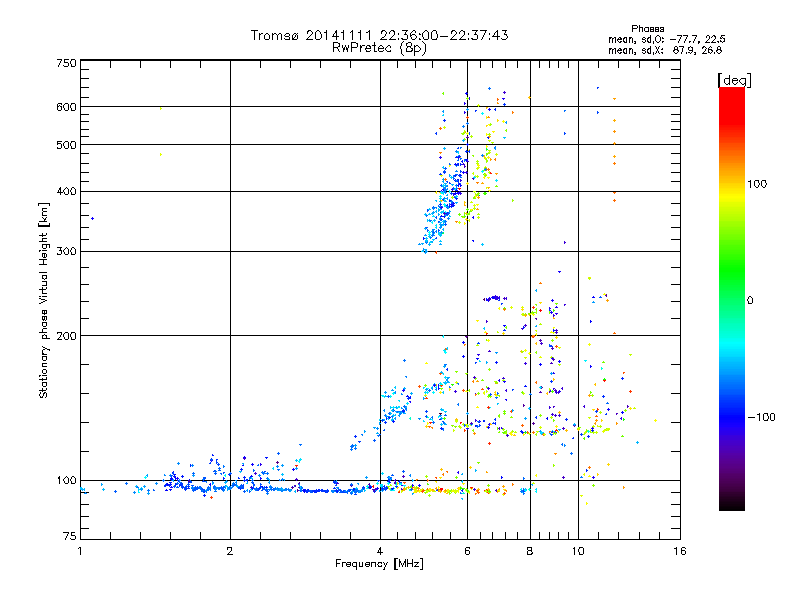
Task: Click the "RwPretec (8p)" subtitle
Action: [379, 48]
